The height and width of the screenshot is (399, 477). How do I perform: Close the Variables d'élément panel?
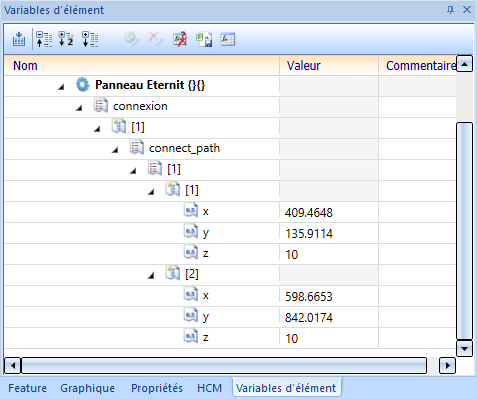tap(467, 10)
